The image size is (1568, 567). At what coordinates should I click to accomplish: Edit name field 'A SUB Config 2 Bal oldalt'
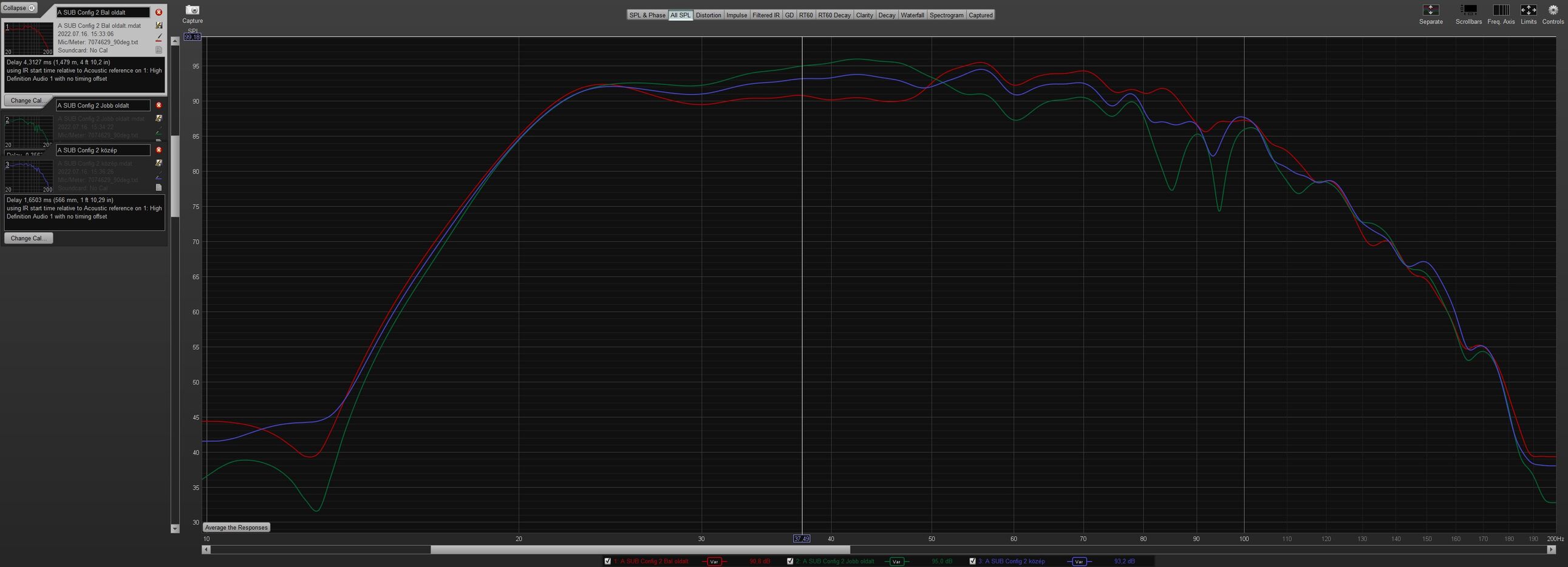[103, 12]
